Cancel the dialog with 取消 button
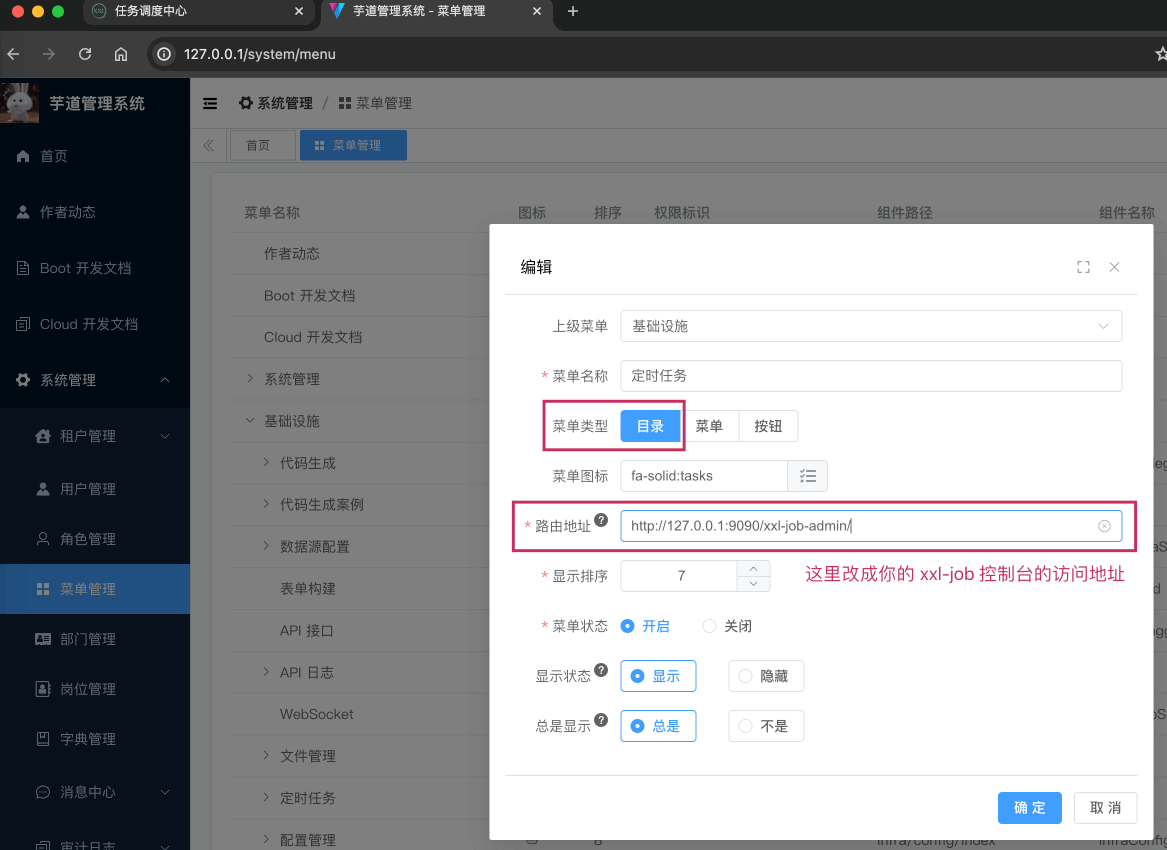The width and height of the screenshot is (1167, 850). pyautogui.click(x=1105, y=808)
